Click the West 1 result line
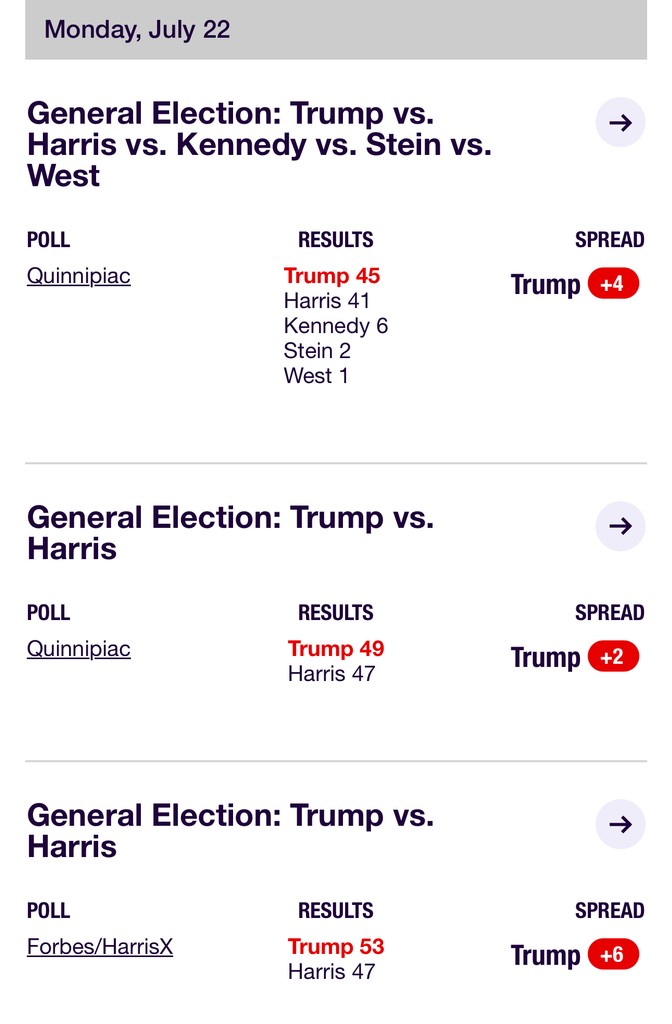 coord(316,376)
